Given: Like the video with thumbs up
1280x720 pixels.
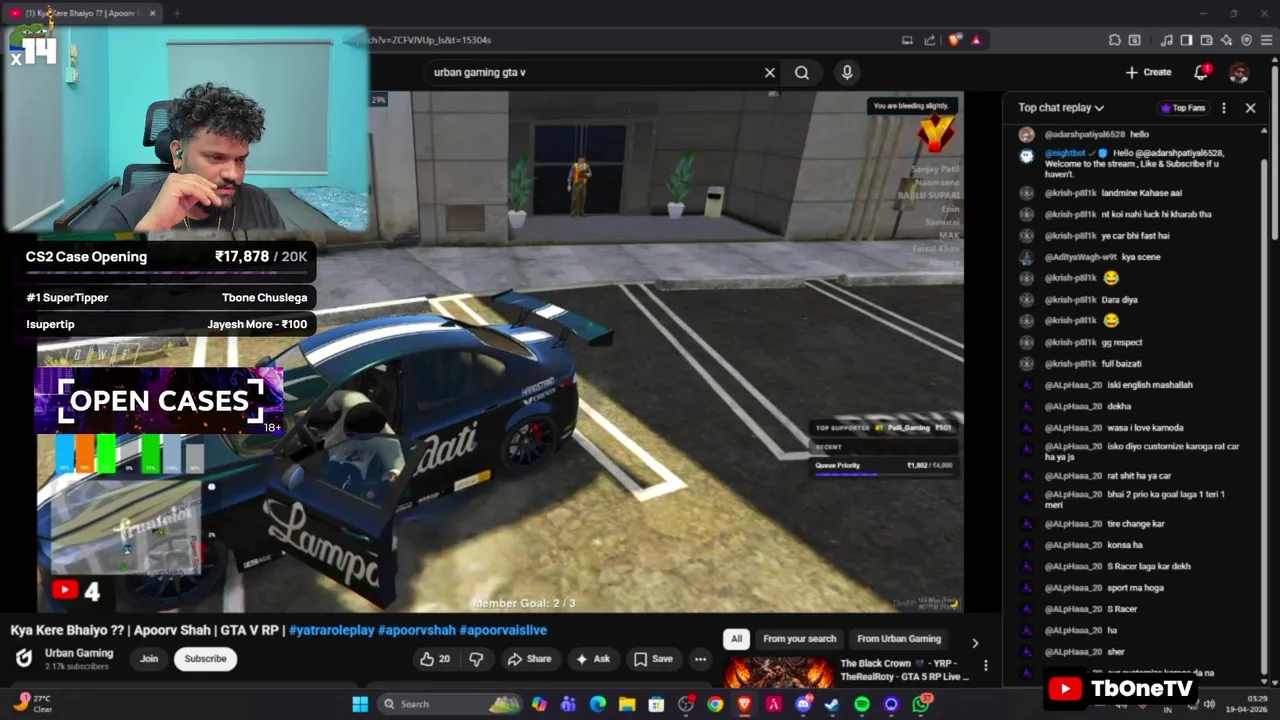Looking at the screenshot, I should coord(435,659).
